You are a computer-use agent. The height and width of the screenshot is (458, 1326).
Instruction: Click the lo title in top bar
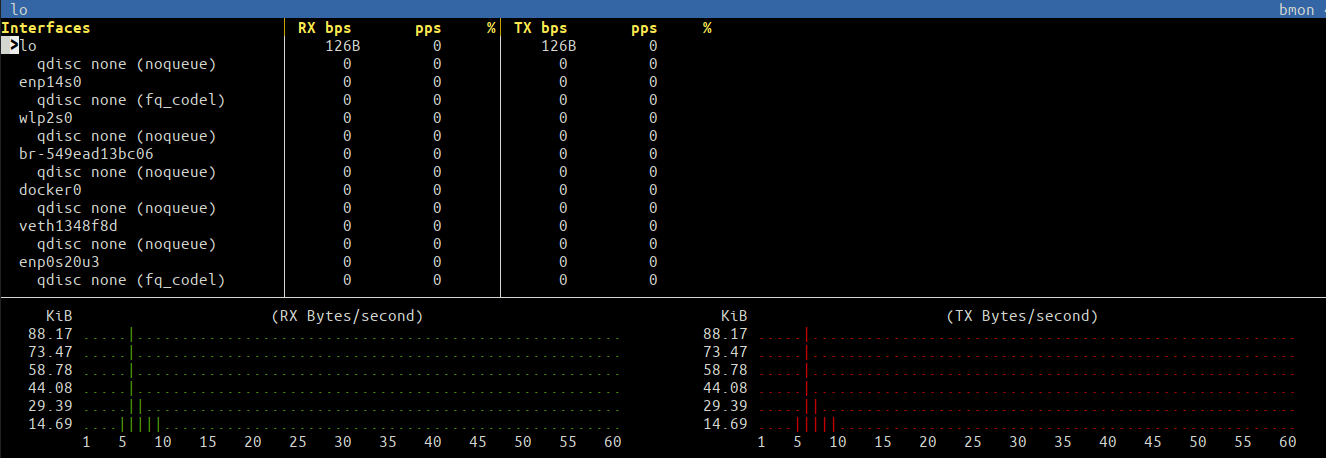[18, 9]
